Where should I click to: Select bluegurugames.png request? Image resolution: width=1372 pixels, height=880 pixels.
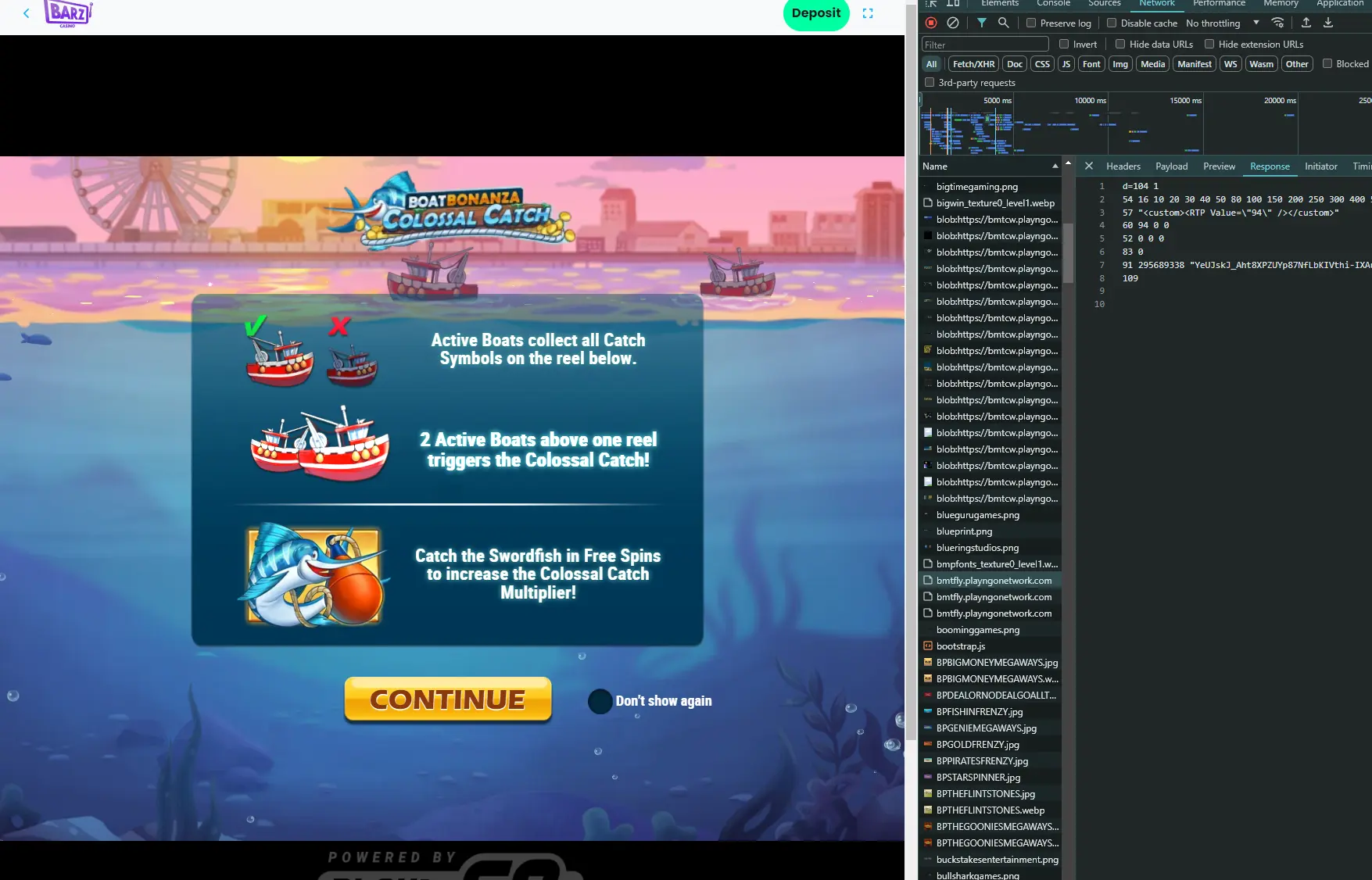point(990,515)
